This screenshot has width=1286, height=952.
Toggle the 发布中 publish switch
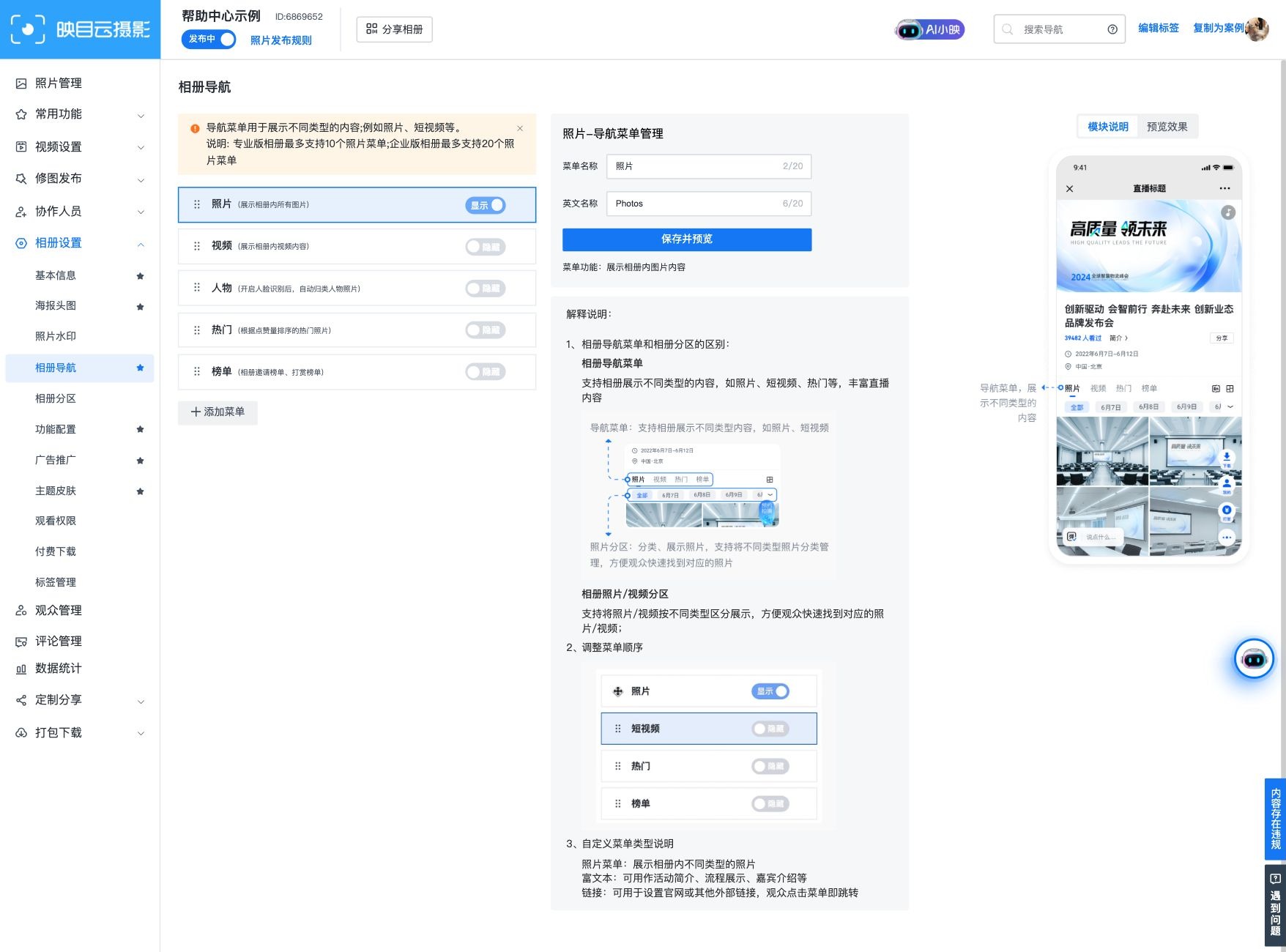click(209, 40)
